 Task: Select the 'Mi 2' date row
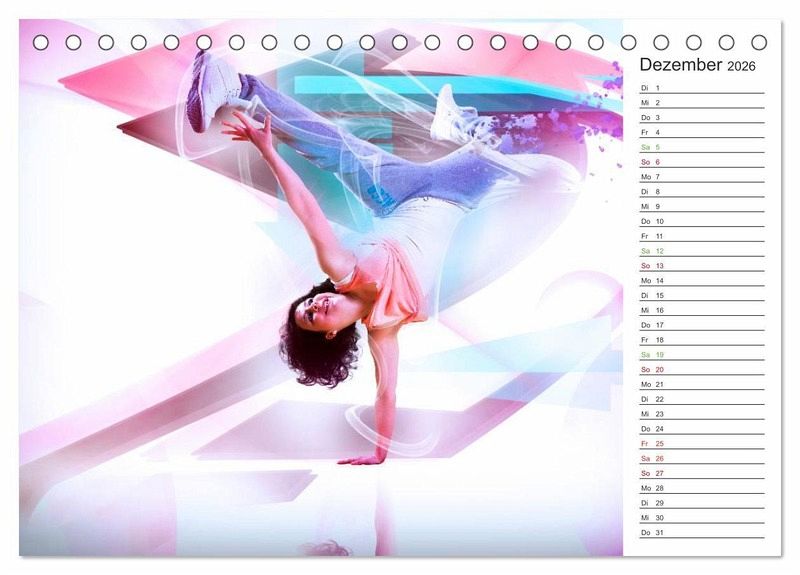pyautogui.click(x=702, y=103)
